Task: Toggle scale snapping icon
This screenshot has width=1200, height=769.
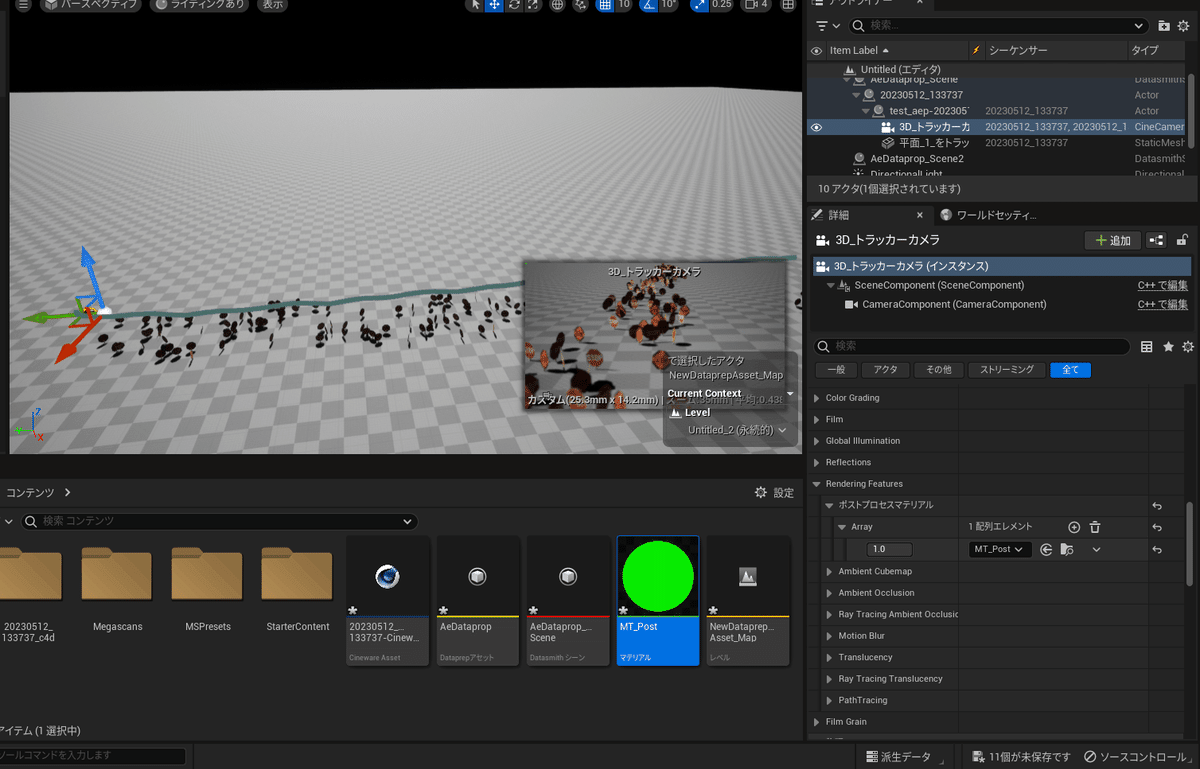Action: (698, 5)
